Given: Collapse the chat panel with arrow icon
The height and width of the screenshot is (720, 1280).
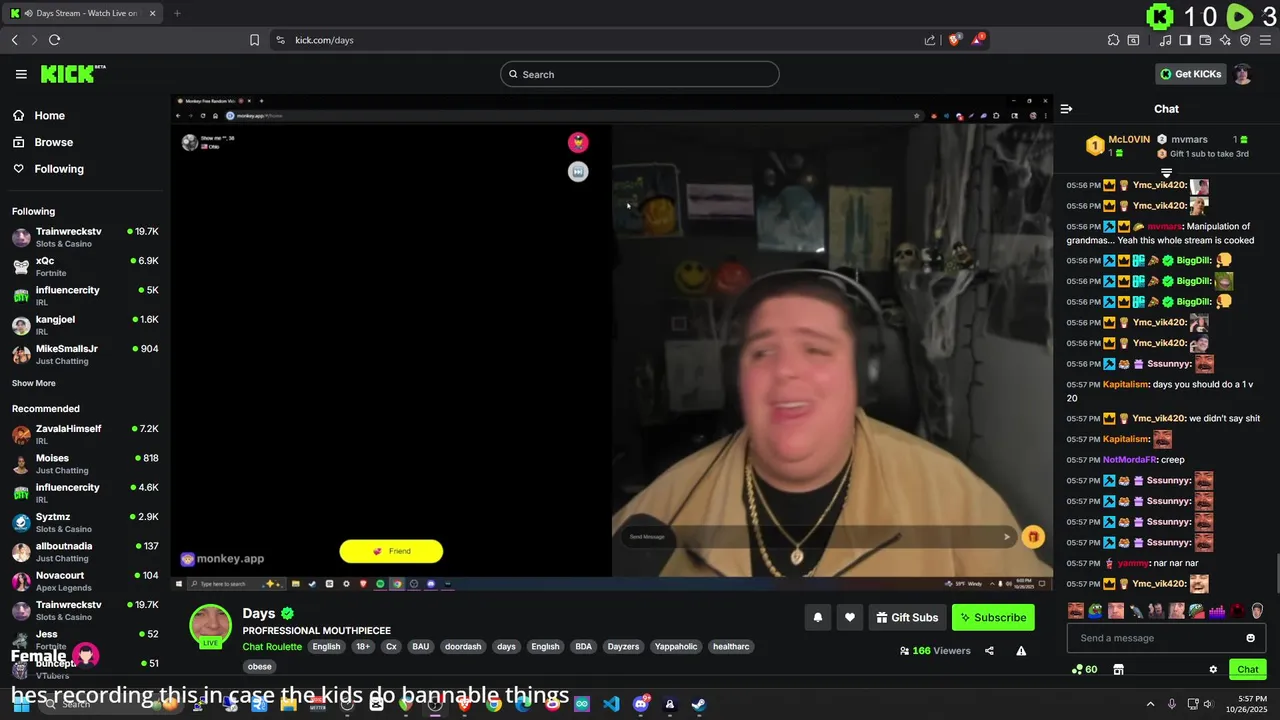Looking at the screenshot, I should click(x=1066, y=109).
